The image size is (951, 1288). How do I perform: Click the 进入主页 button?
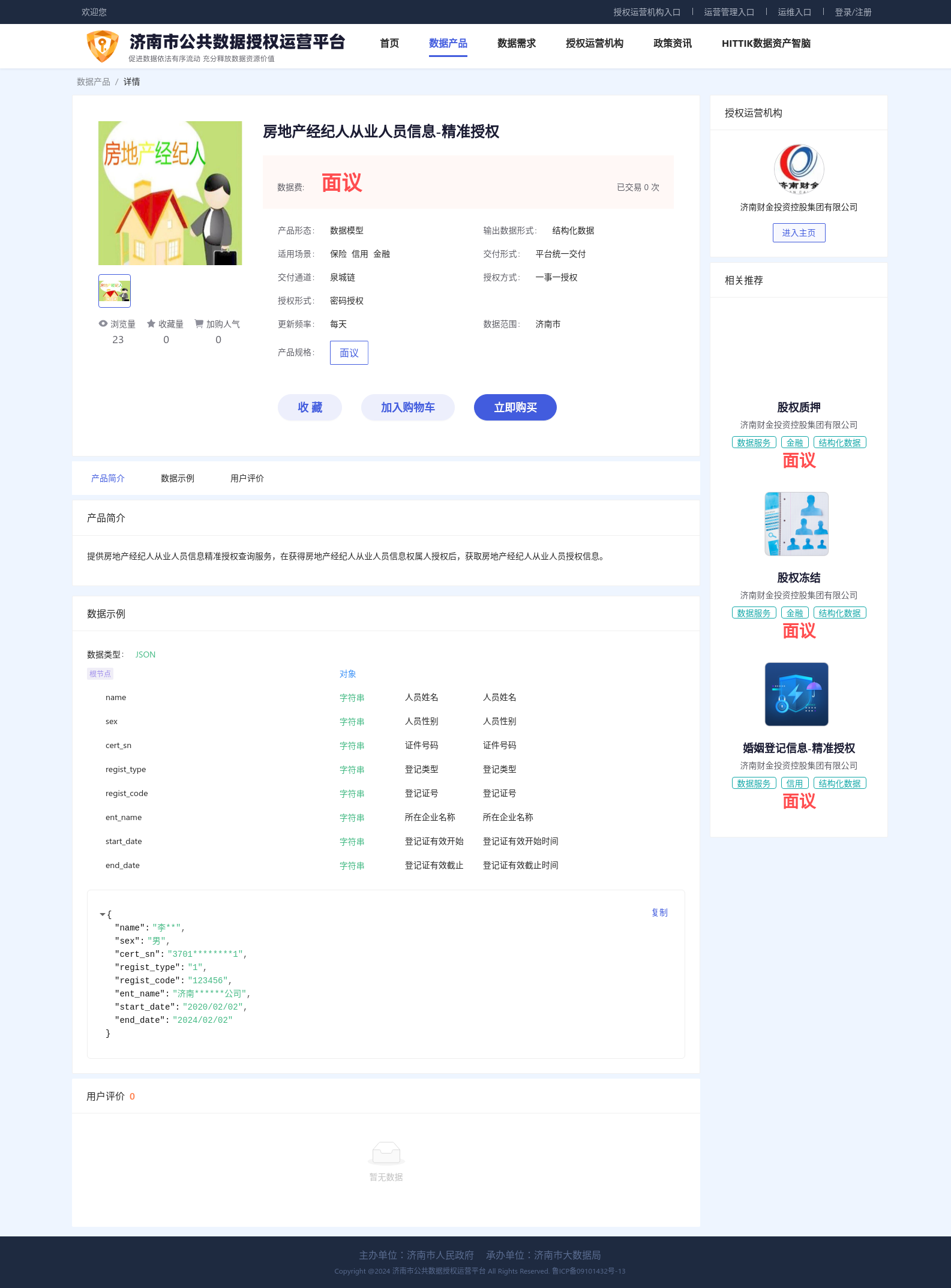(799, 233)
